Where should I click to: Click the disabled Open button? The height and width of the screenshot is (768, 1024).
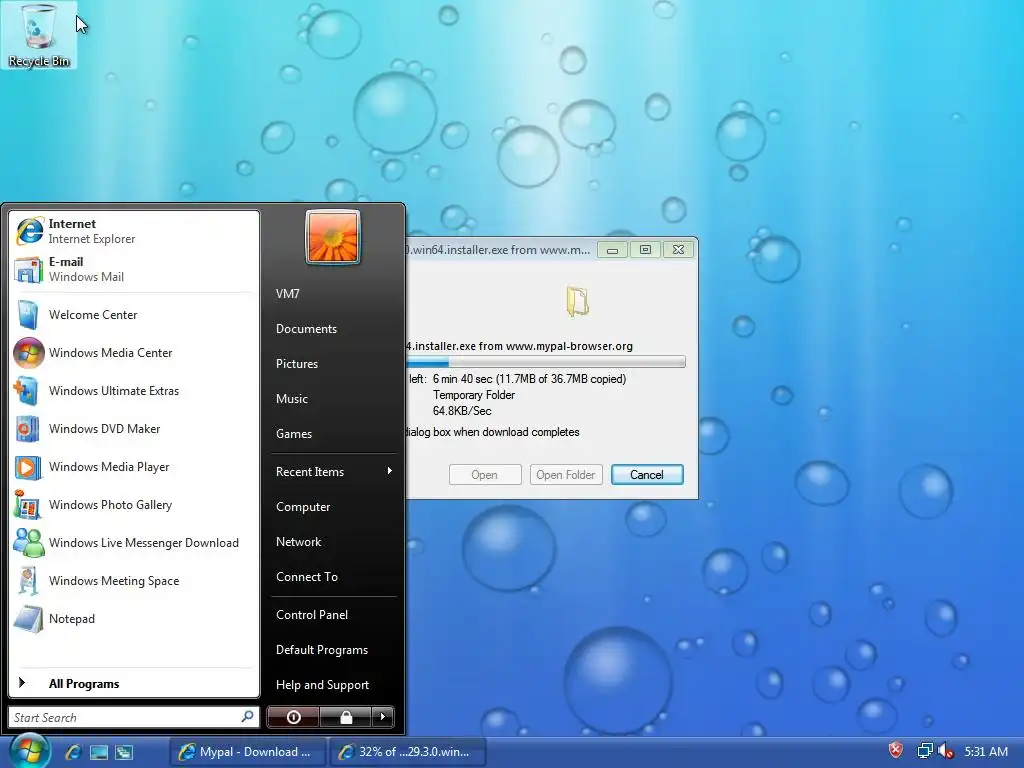(485, 475)
